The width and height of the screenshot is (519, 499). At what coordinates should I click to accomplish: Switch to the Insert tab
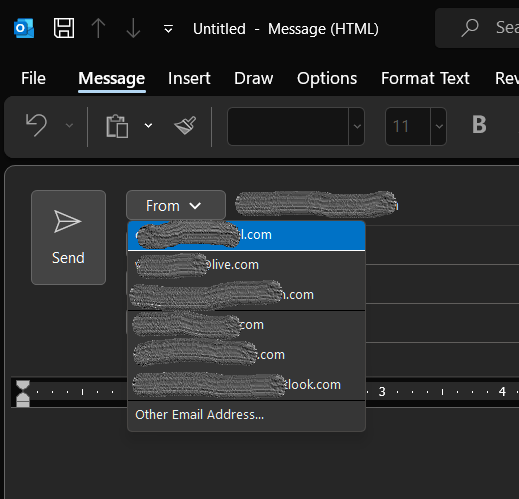coord(189,79)
